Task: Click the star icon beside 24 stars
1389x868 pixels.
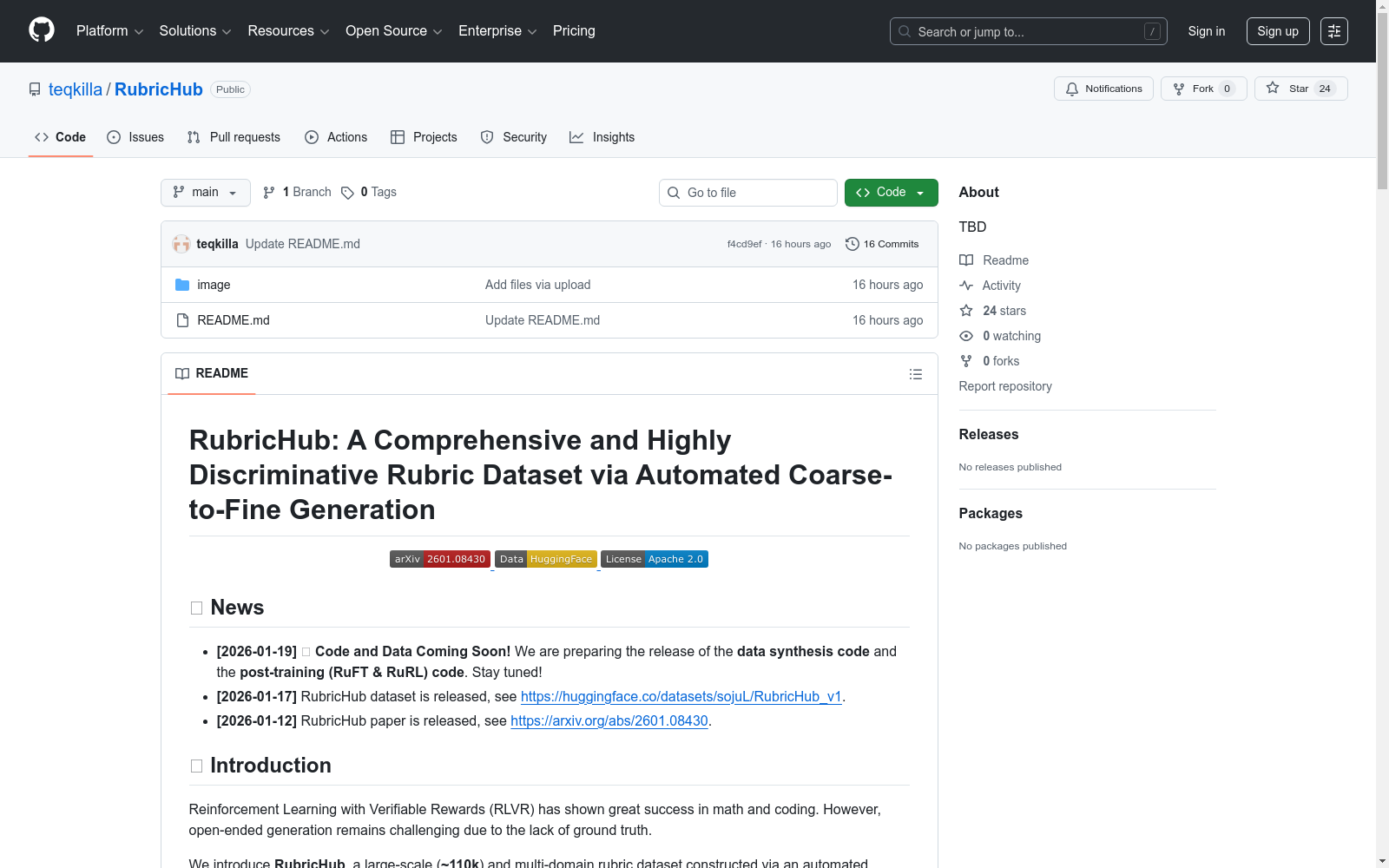Action: [x=966, y=311]
